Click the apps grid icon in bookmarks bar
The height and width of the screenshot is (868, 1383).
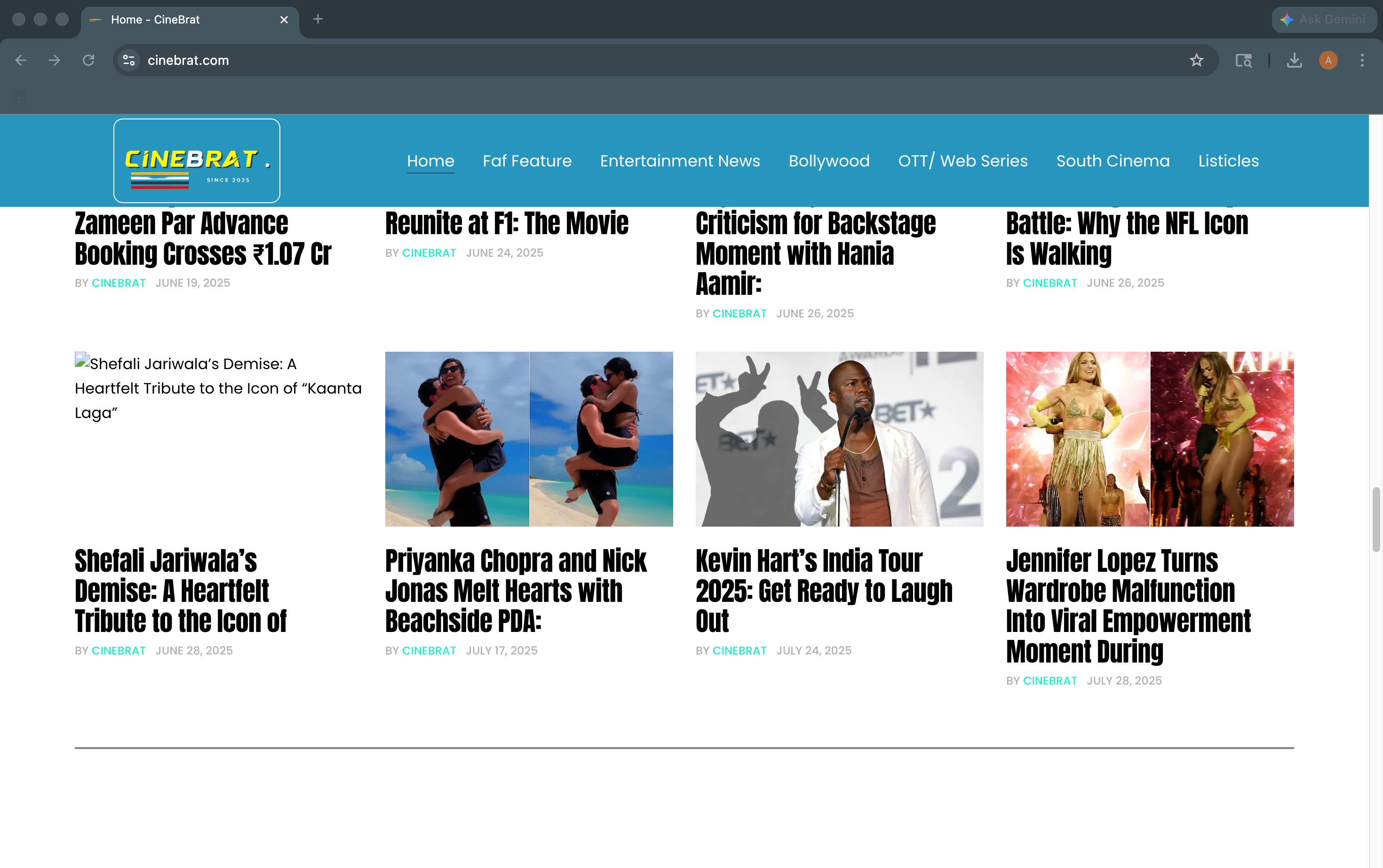pos(19,97)
